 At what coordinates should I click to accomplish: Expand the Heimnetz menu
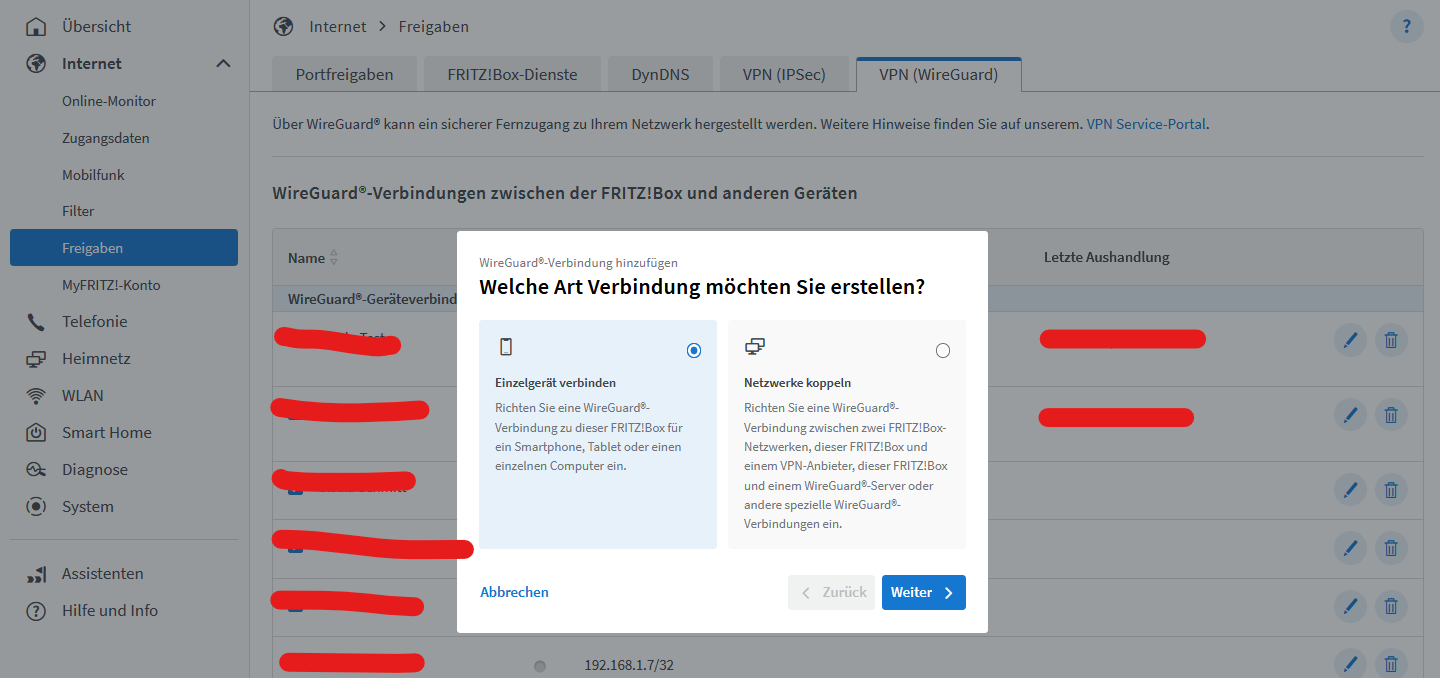96,359
